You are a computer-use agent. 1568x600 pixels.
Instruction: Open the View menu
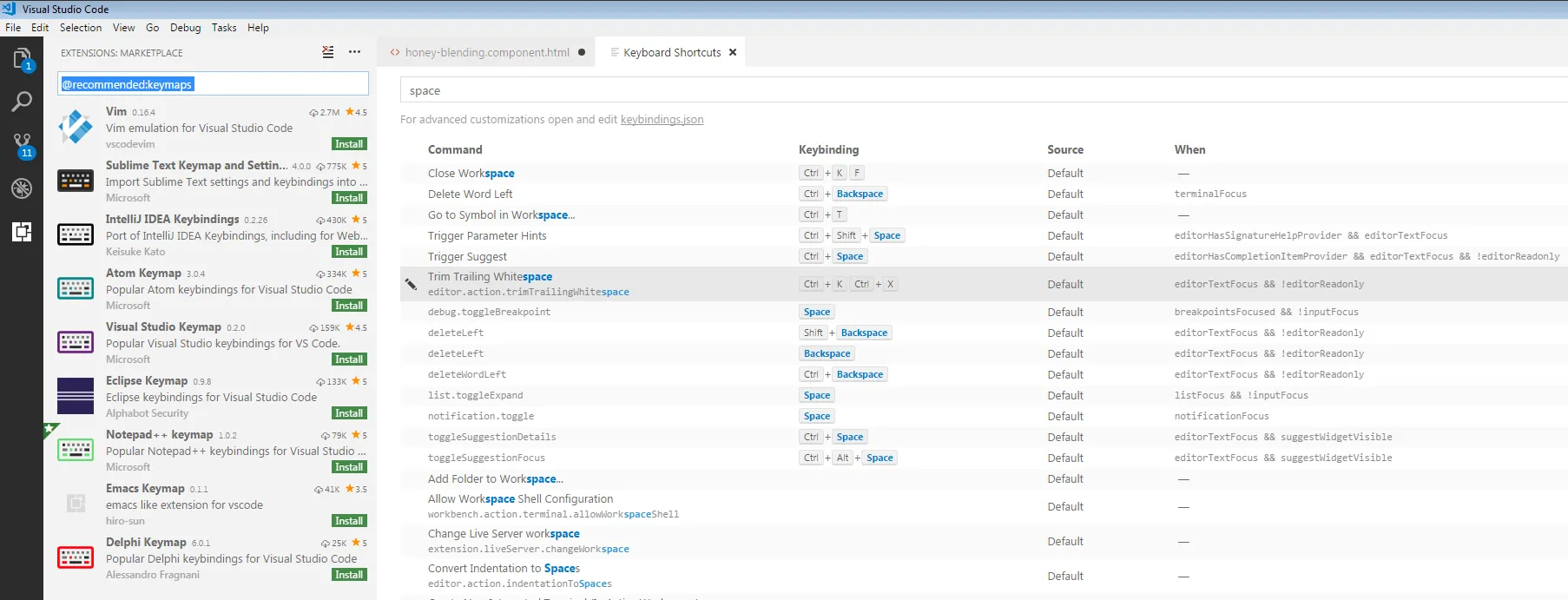coord(124,28)
